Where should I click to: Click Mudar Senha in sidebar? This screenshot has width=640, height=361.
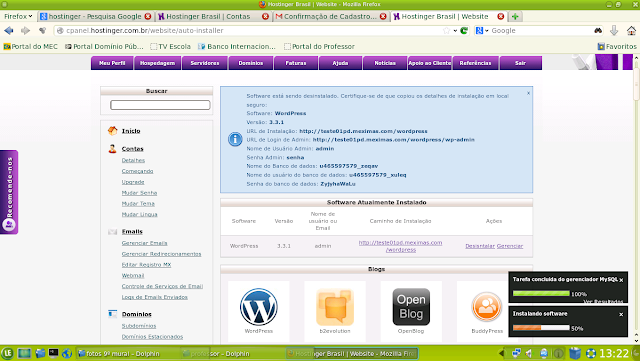(x=139, y=193)
